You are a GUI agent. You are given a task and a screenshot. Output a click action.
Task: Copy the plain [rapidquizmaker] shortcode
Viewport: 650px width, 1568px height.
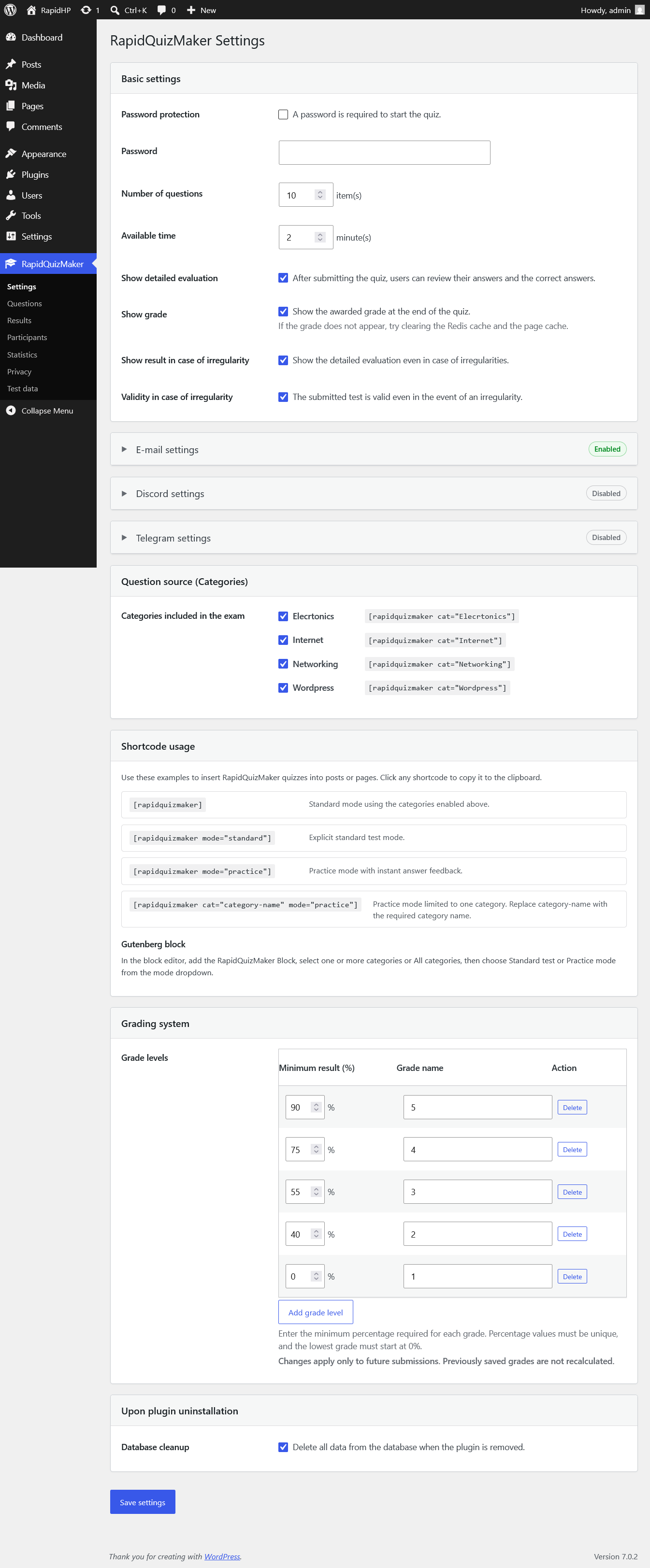click(168, 804)
